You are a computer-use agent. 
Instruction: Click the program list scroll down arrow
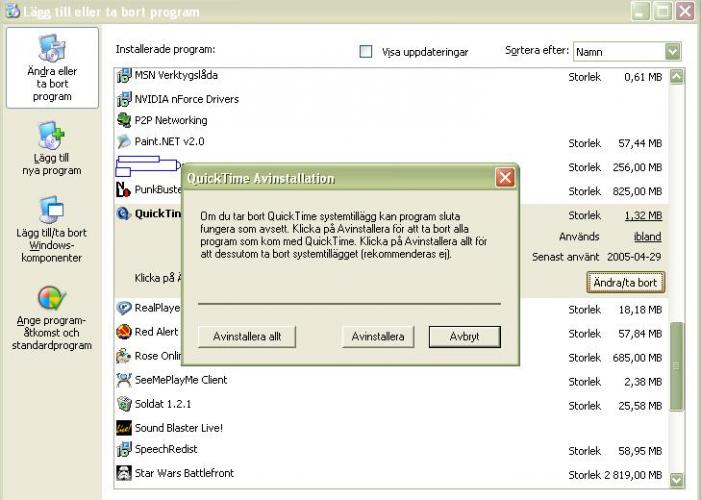pyautogui.click(x=676, y=479)
